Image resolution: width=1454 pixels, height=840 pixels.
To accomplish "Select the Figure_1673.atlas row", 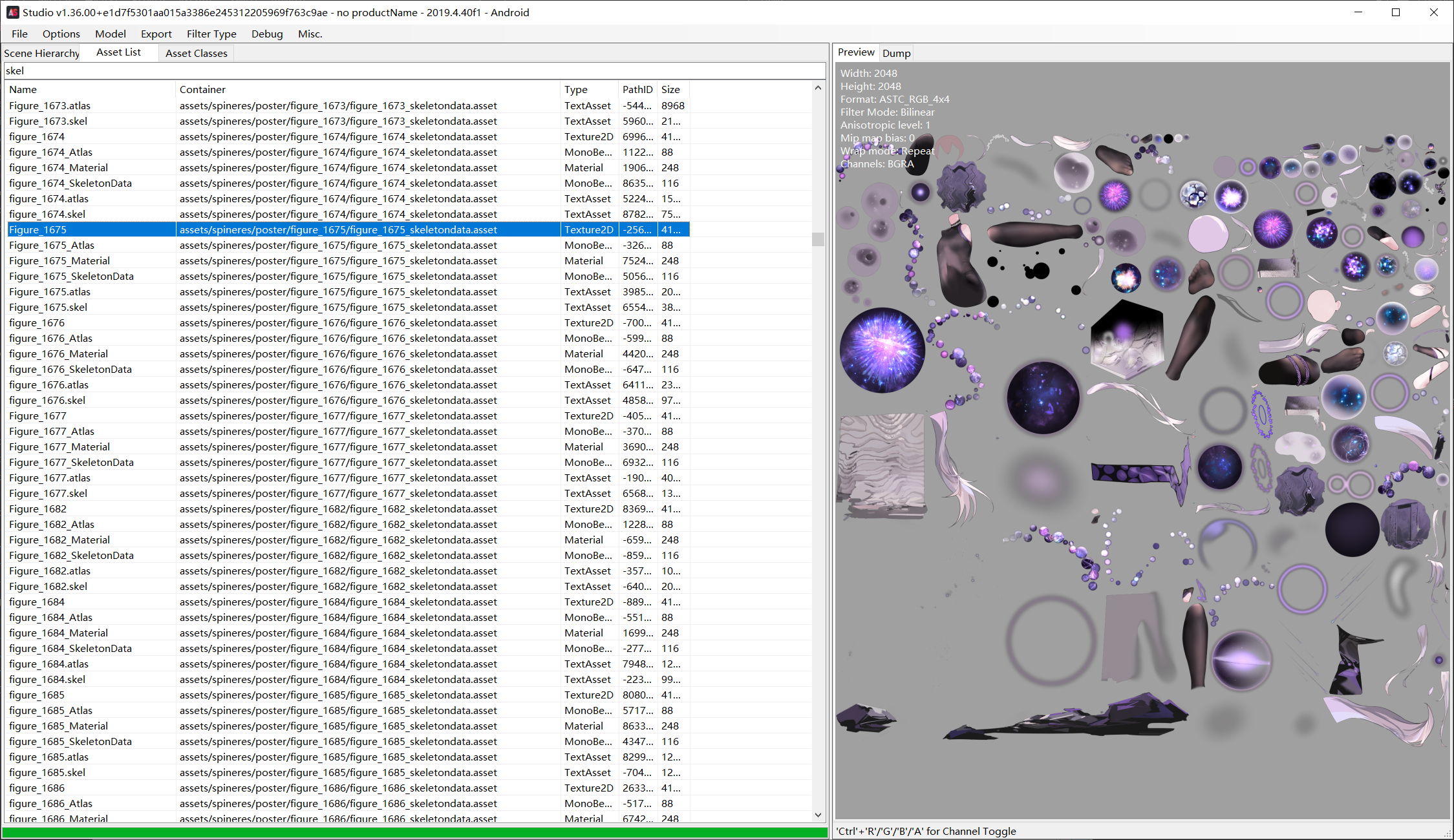I will [x=348, y=105].
